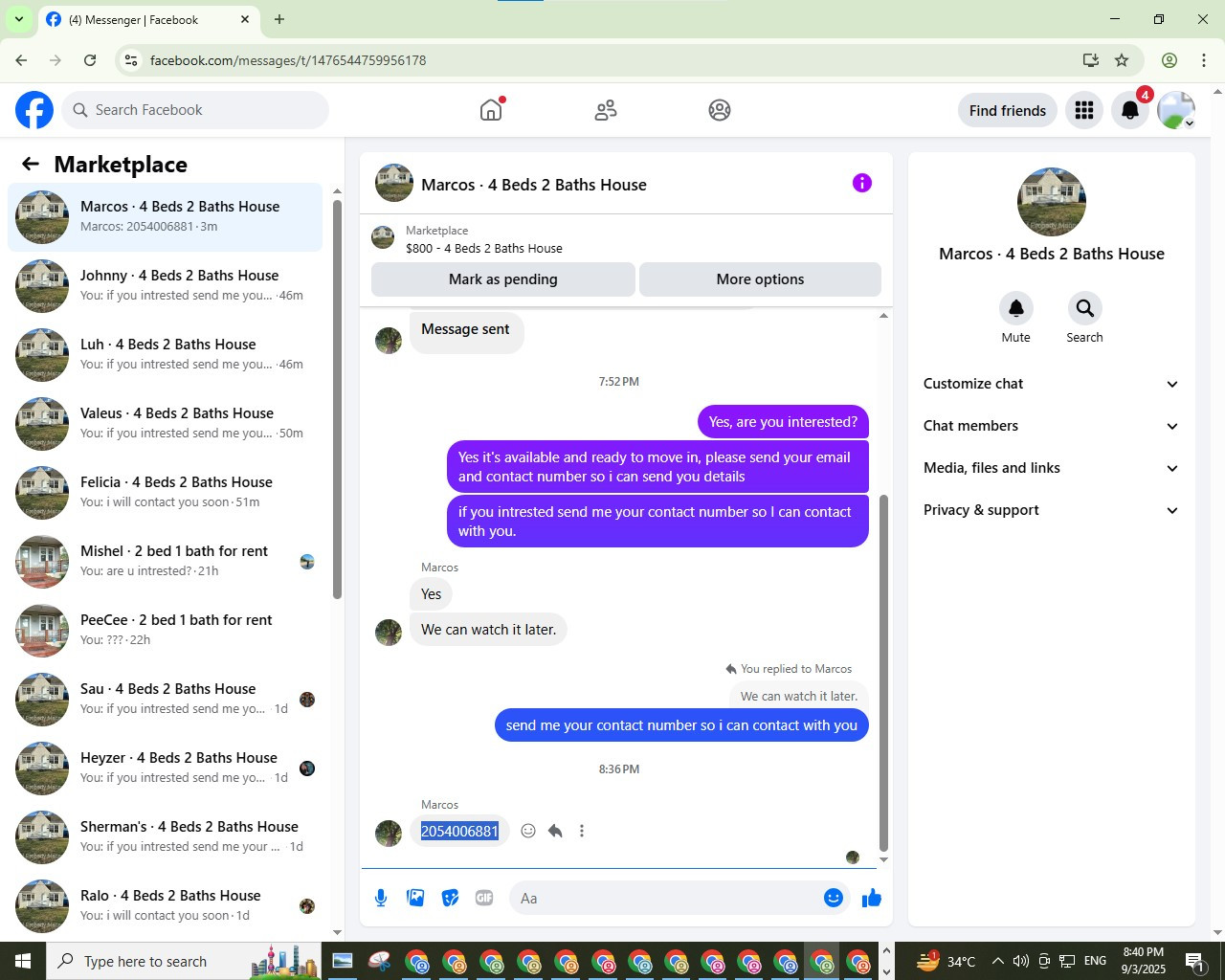React to the 2054006881 message
This screenshot has width=1225, height=980.
[x=528, y=831]
